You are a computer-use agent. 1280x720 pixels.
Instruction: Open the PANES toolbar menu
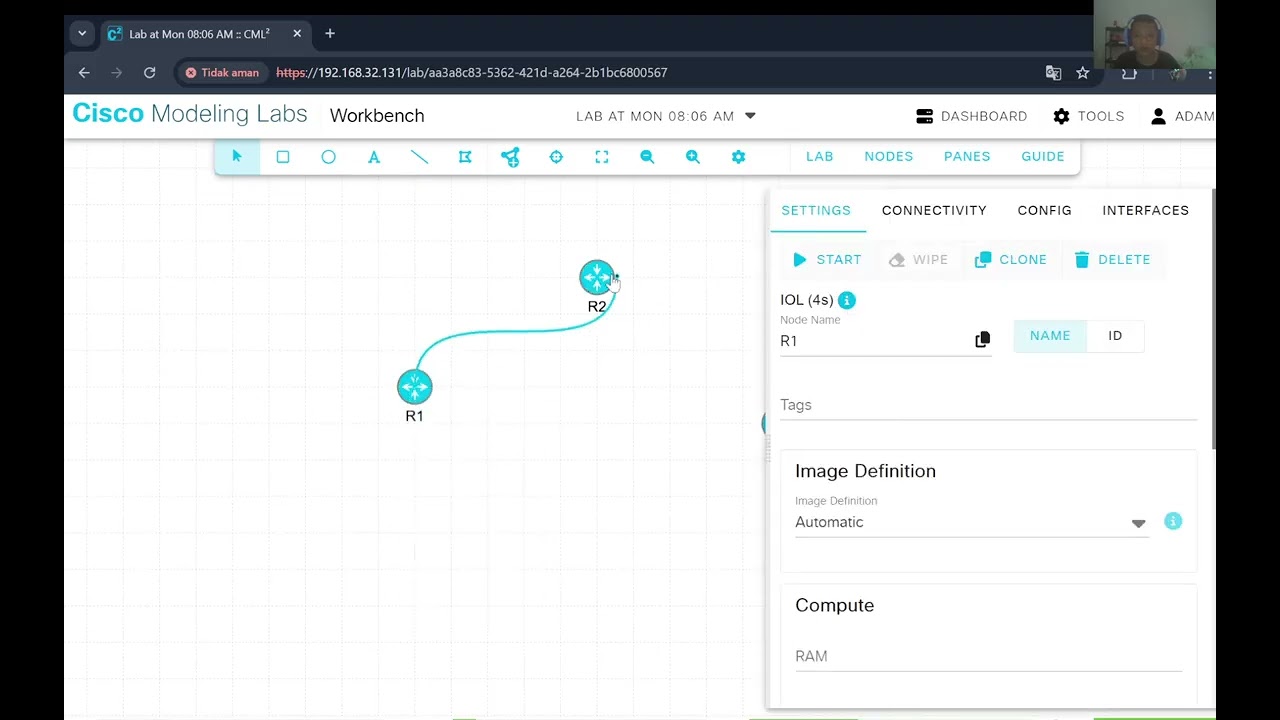967,156
